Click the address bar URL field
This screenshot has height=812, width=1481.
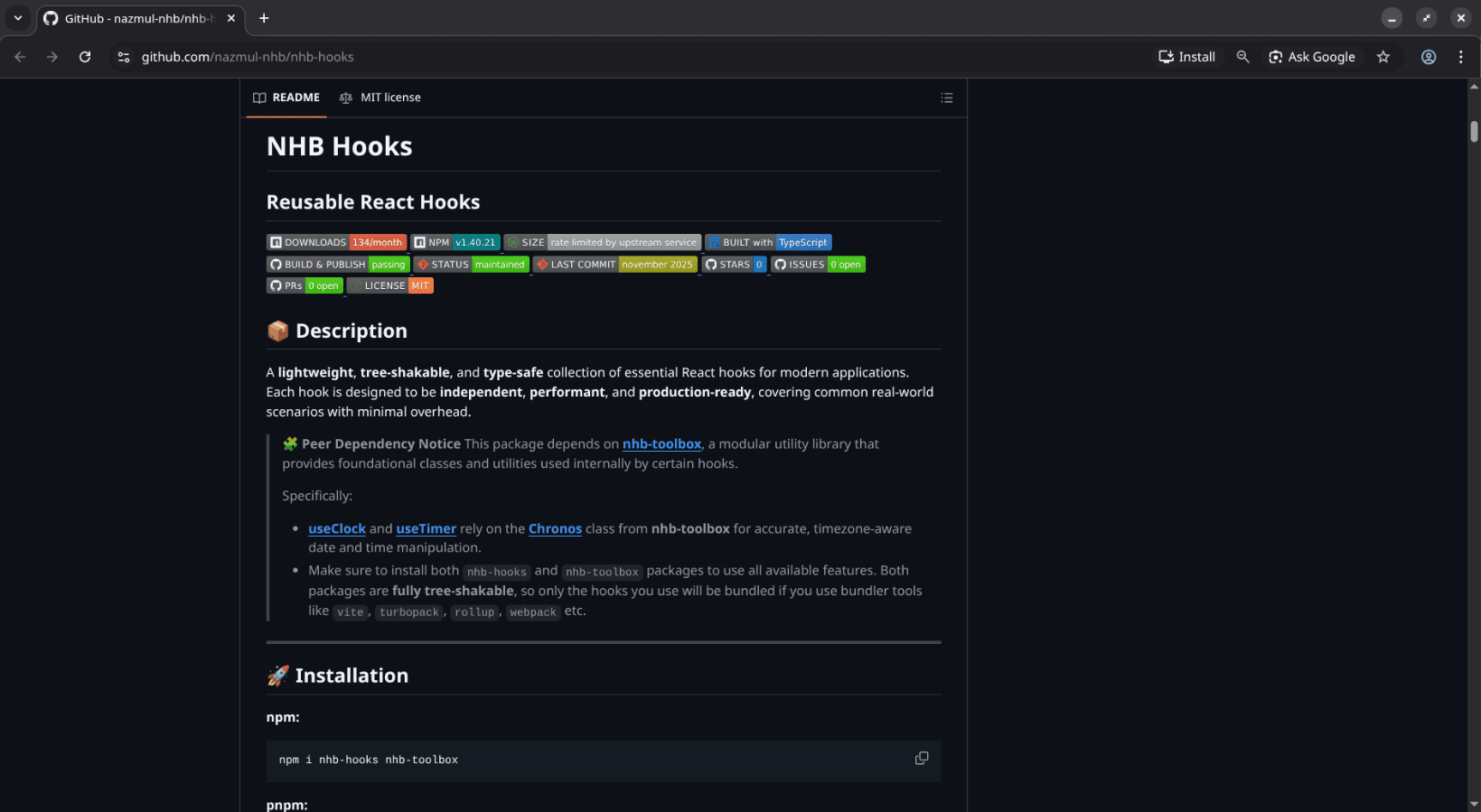(x=633, y=57)
